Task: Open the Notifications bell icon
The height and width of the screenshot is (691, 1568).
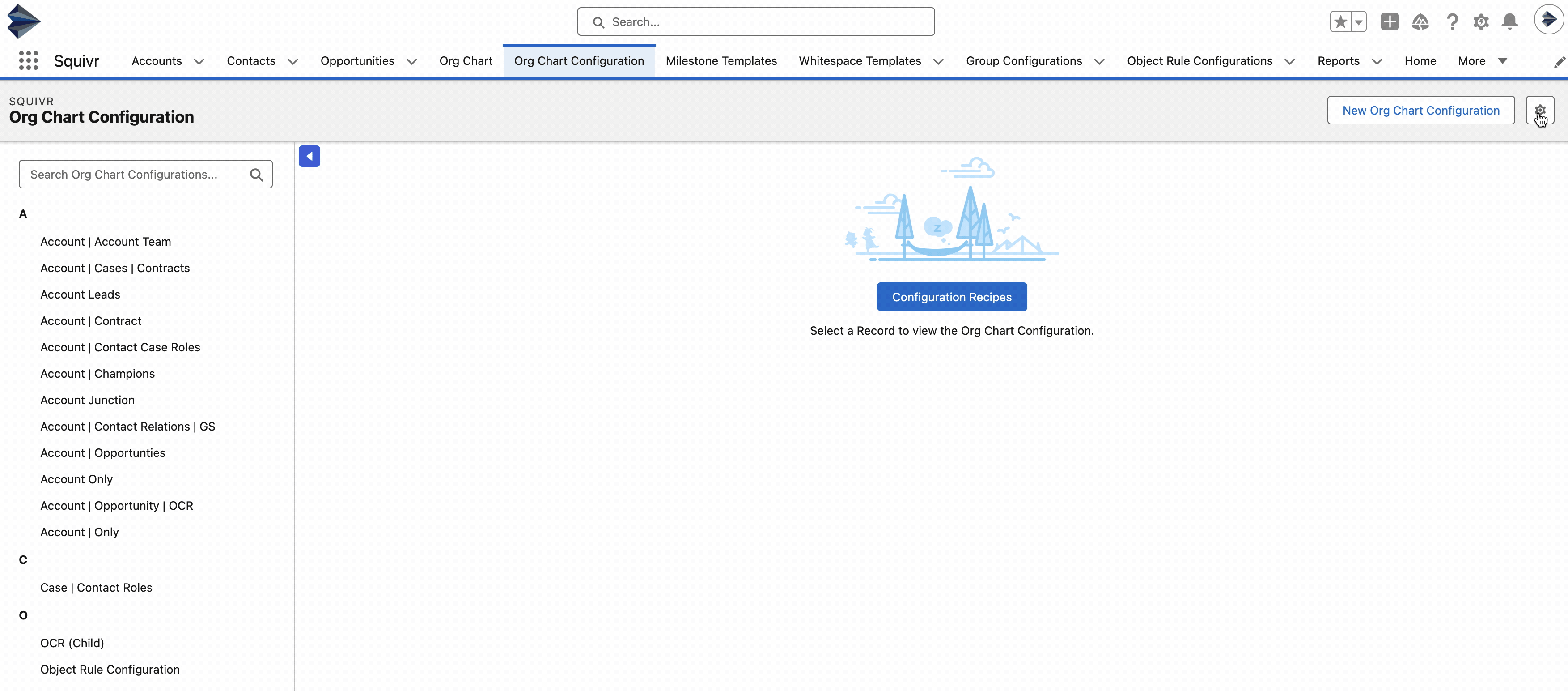Action: click(1509, 22)
